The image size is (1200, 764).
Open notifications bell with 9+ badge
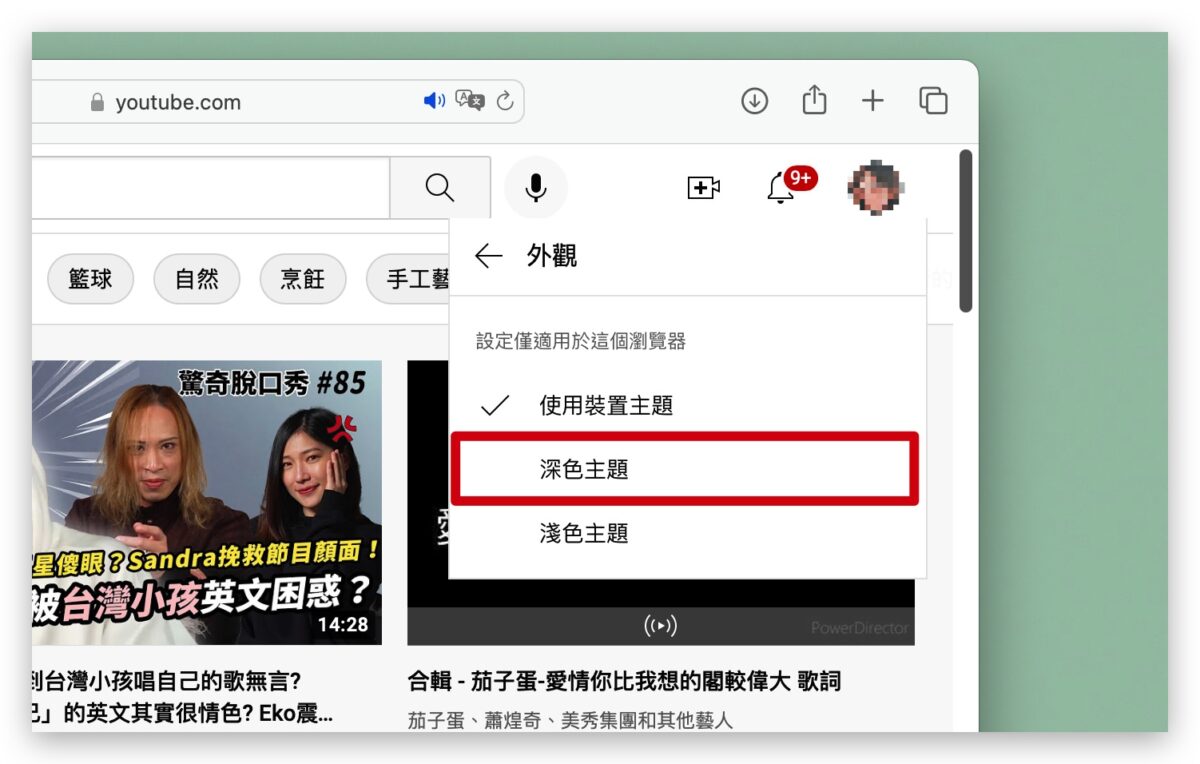pos(781,187)
